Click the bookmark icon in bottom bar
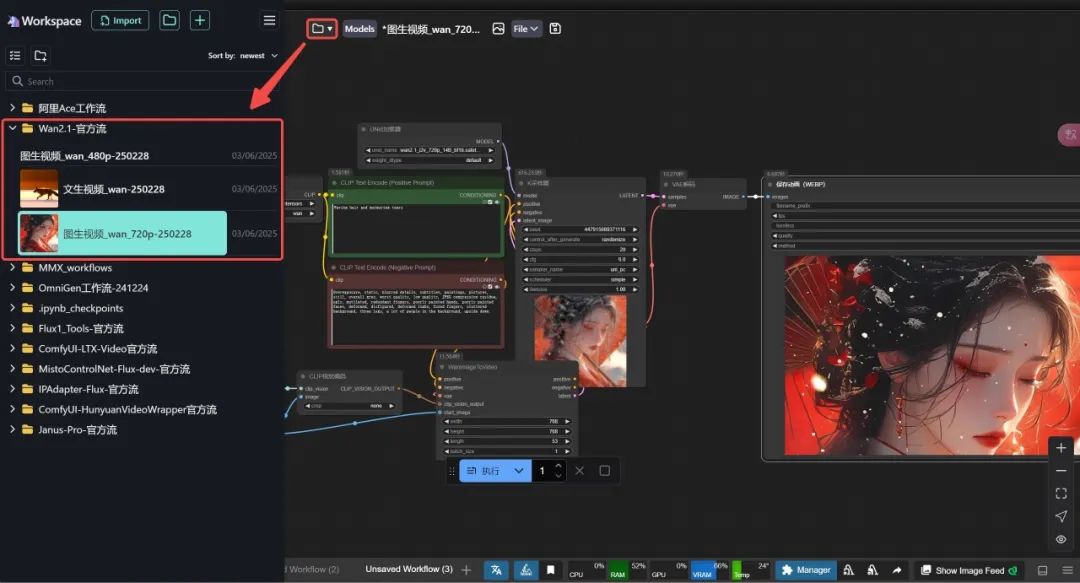Image resolution: width=1080 pixels, height=583 pixels. (550, 570)
